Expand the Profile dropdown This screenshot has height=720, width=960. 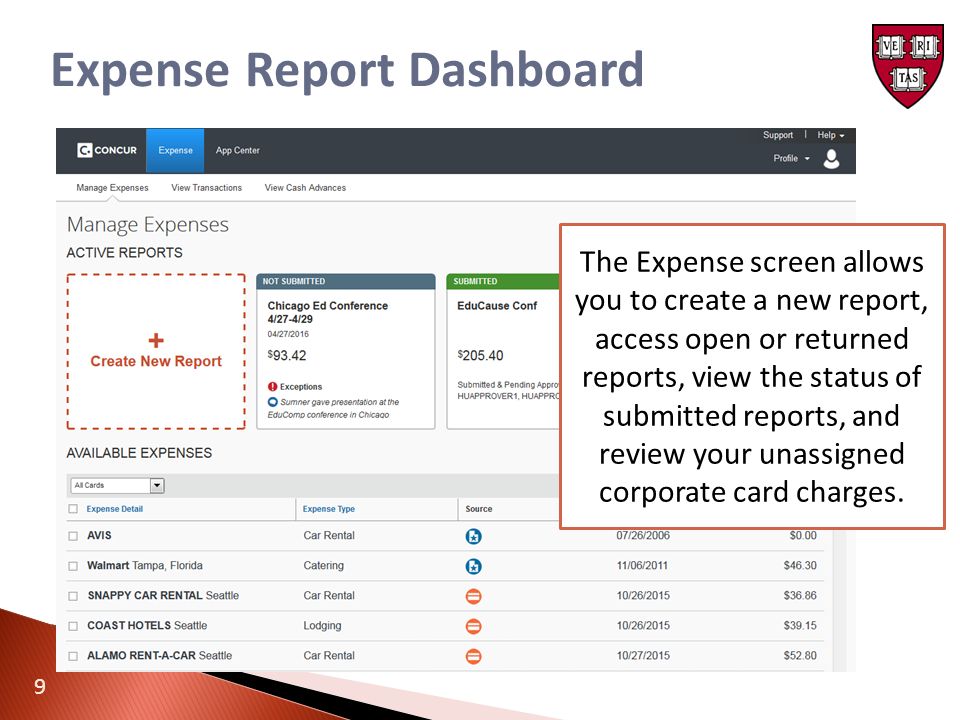(x=791, y=158)
